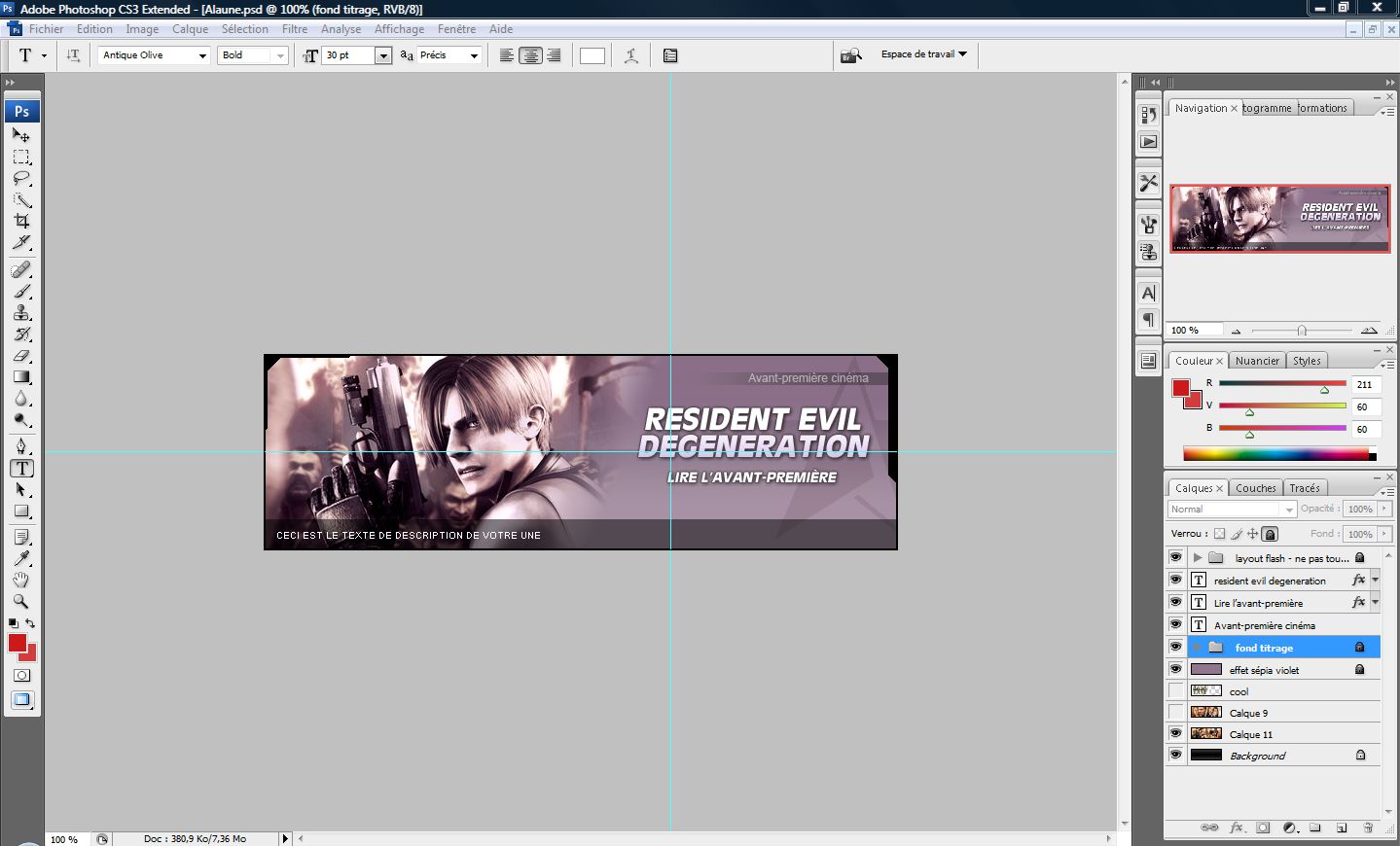Open the warp text dialog
The width and height of the screenshot is (1400, 846).
631,55
